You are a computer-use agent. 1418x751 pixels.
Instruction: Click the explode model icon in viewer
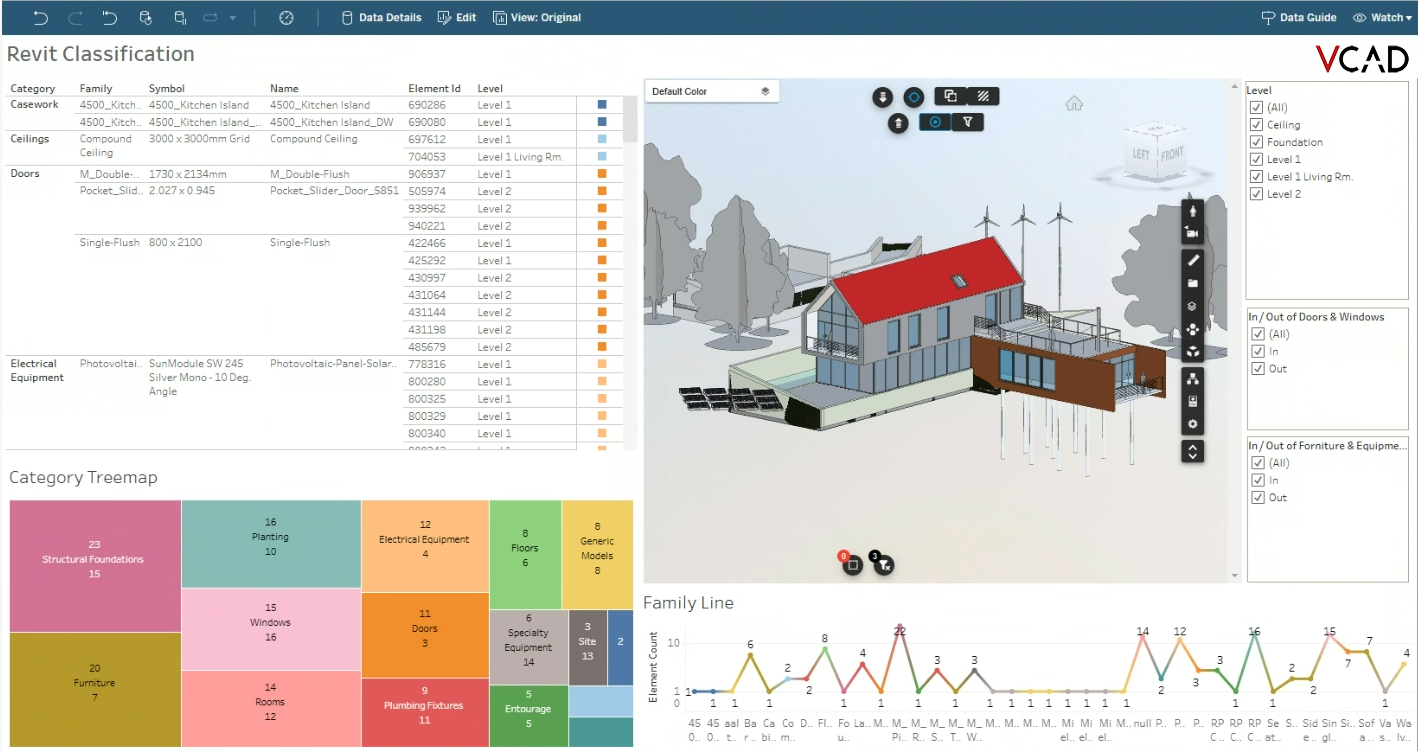[x=1192, y=329]
